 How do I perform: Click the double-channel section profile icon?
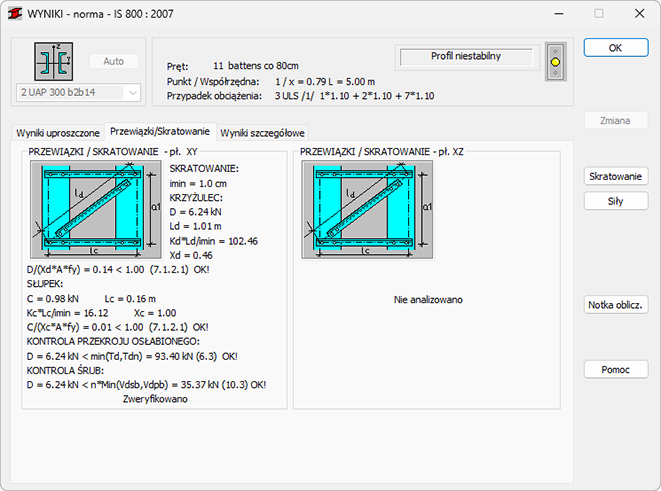[54, 62]
